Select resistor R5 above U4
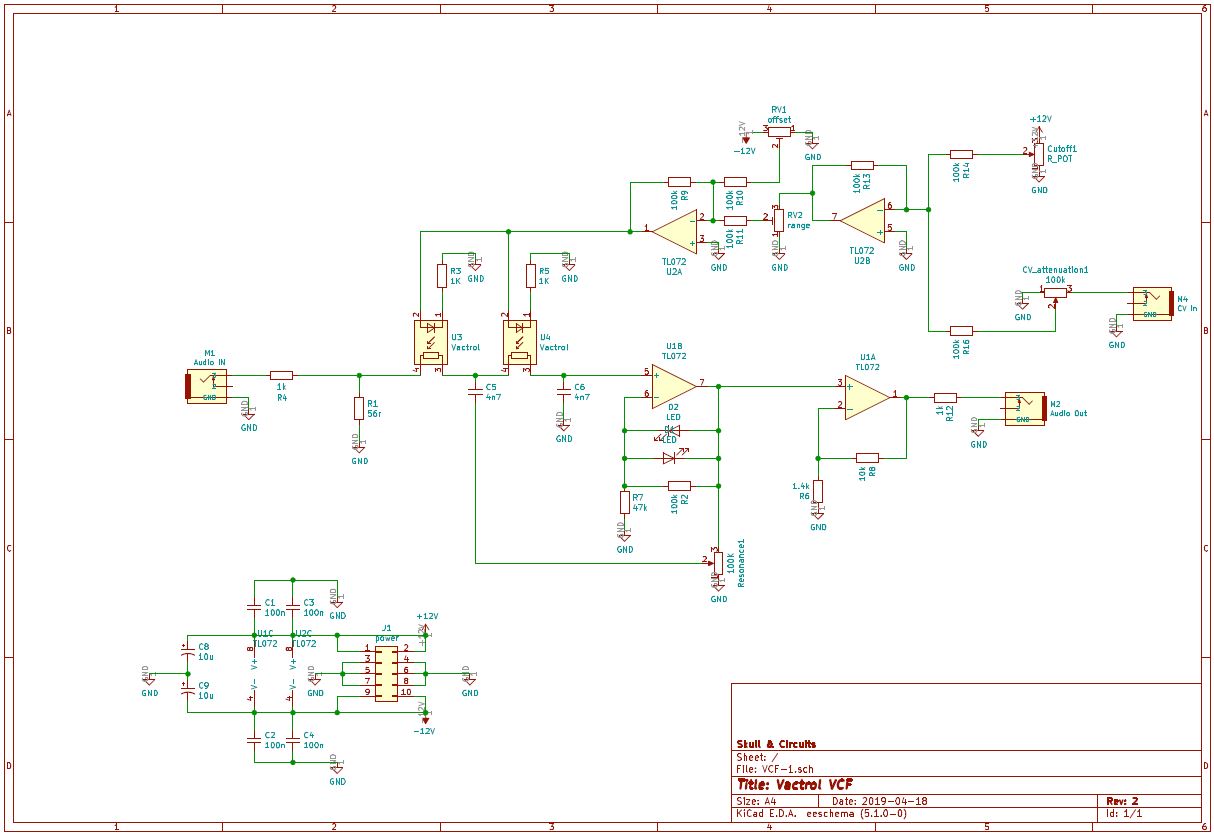The width and height of the screenshot is (1214, 834). coord(529,275)
